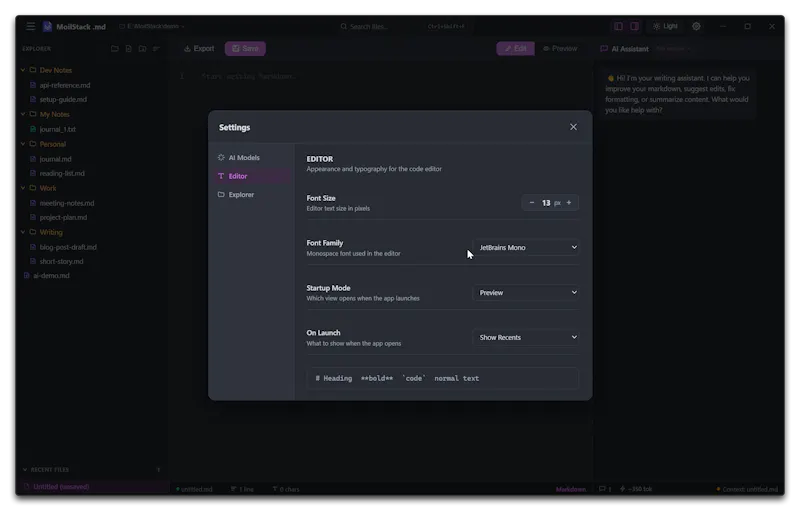Click the untitled.md status bar entry
This screenshot has height=511, width=800.
[194, 489]
